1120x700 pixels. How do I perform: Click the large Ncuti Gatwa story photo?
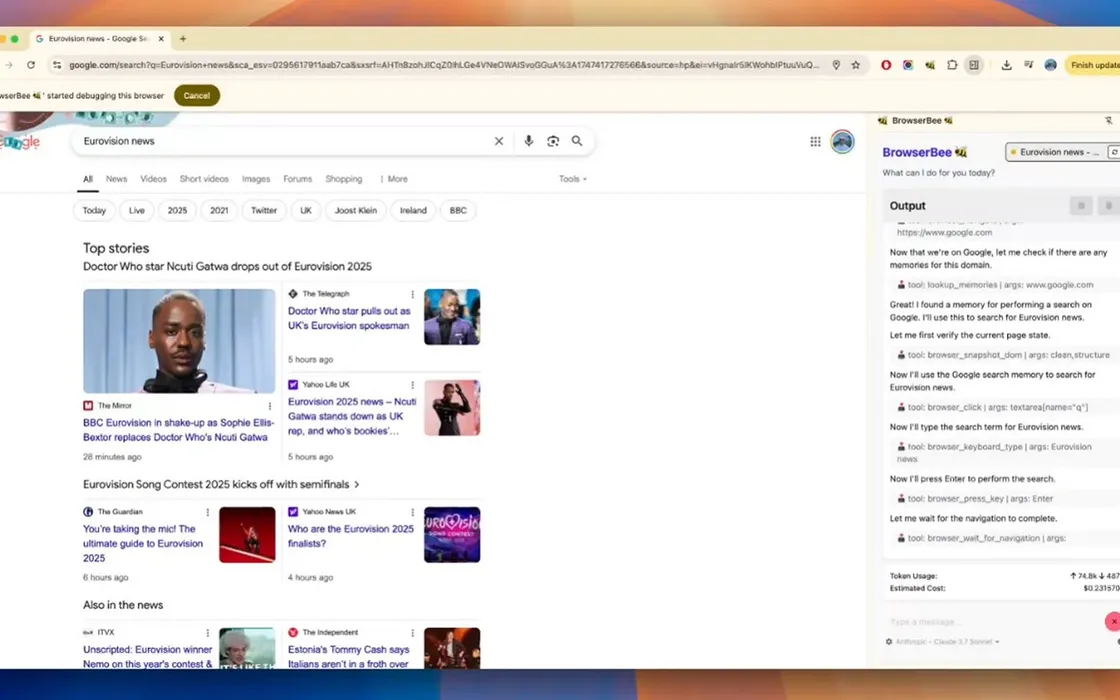[179, 341]
